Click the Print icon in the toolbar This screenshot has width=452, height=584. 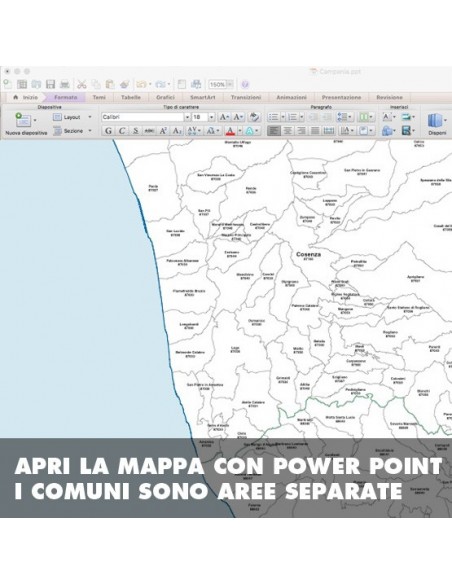[65, 85]
